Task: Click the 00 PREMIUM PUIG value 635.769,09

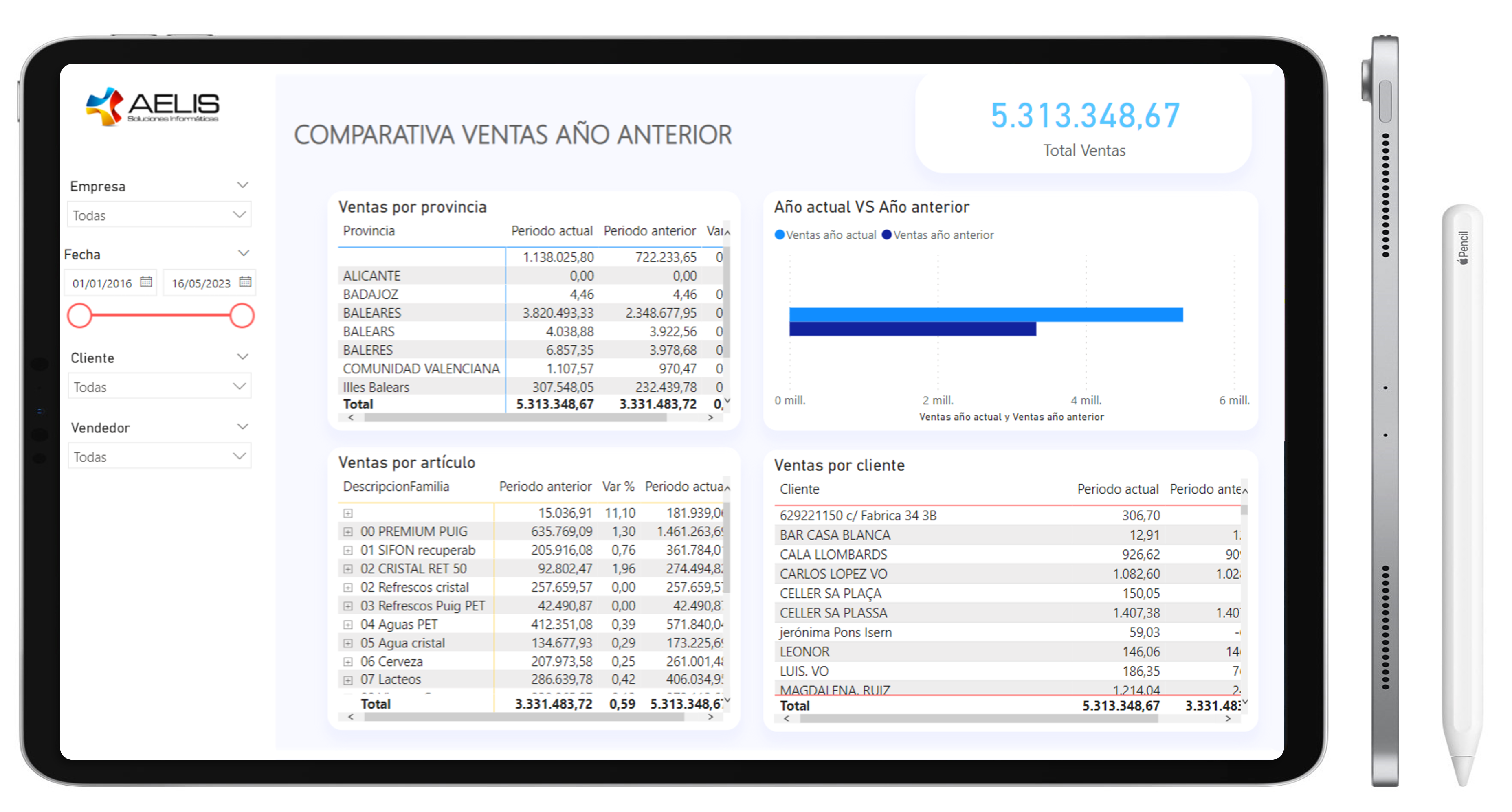Action: [562, 531]
